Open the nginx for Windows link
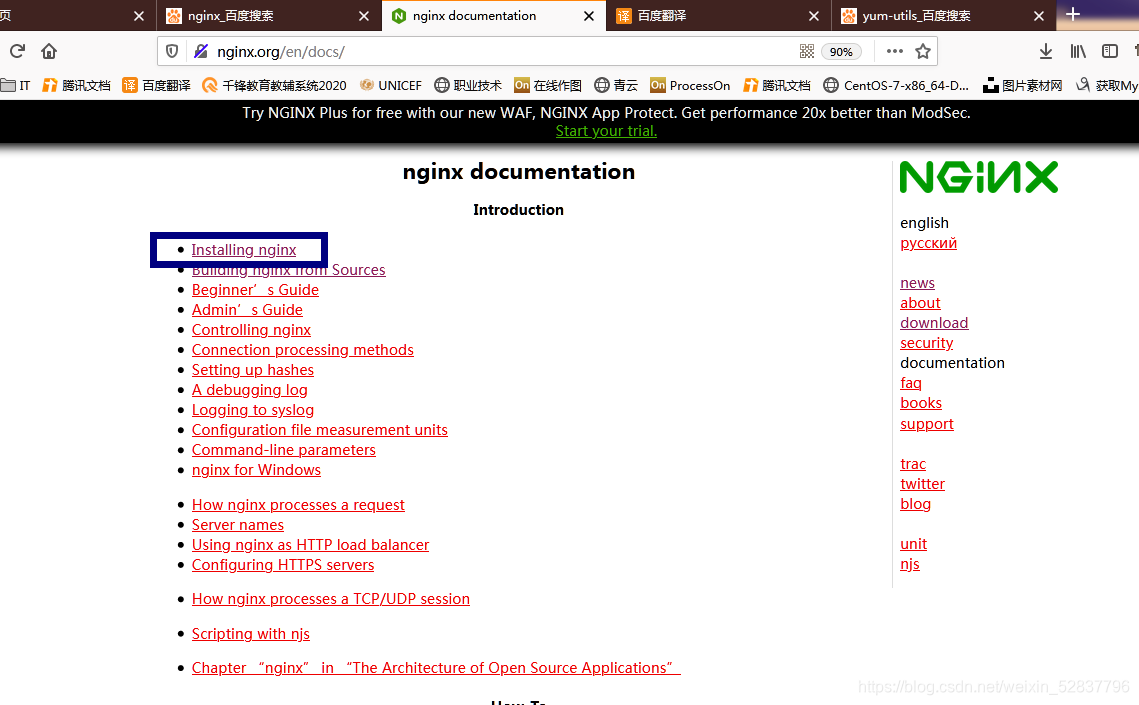This screenshot has width=1139, height=705. [256, 470]
